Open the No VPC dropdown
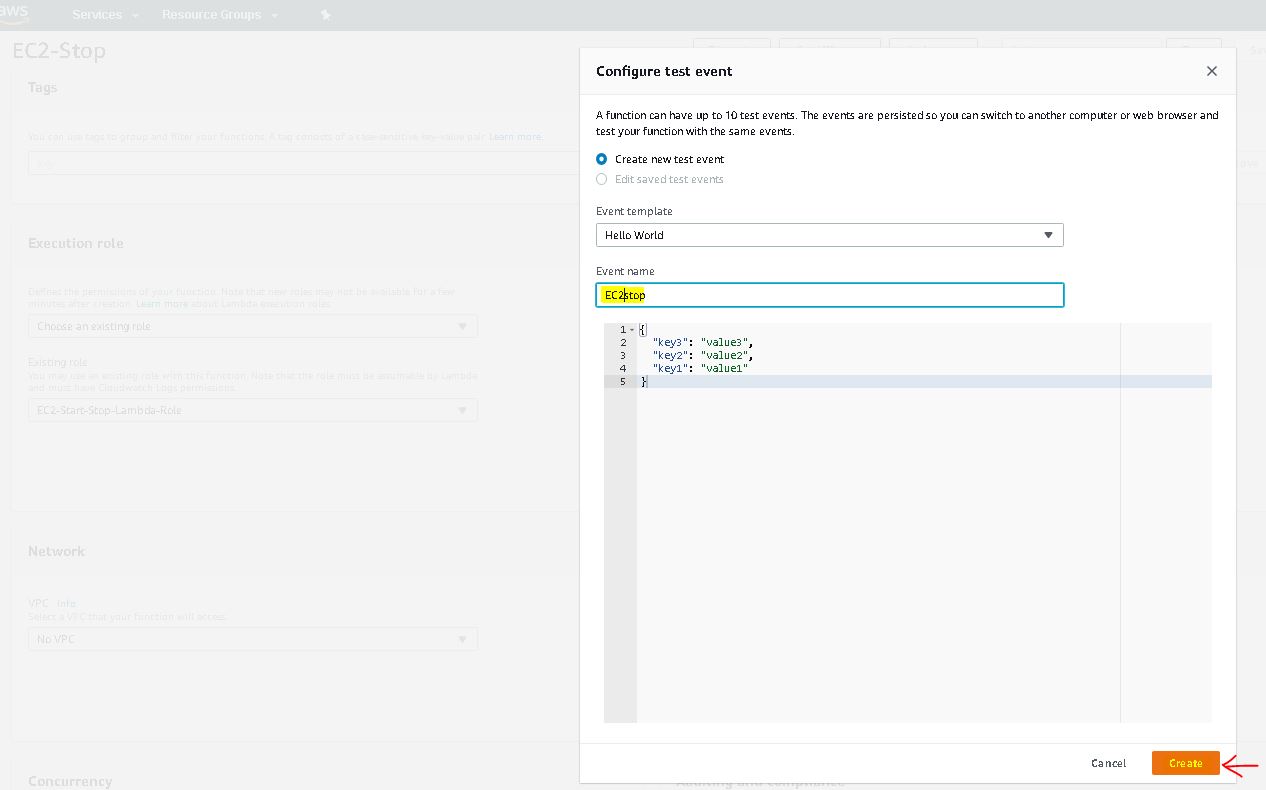The height and width of the screenshot is (790, 1266). click(x=252, y=639)
